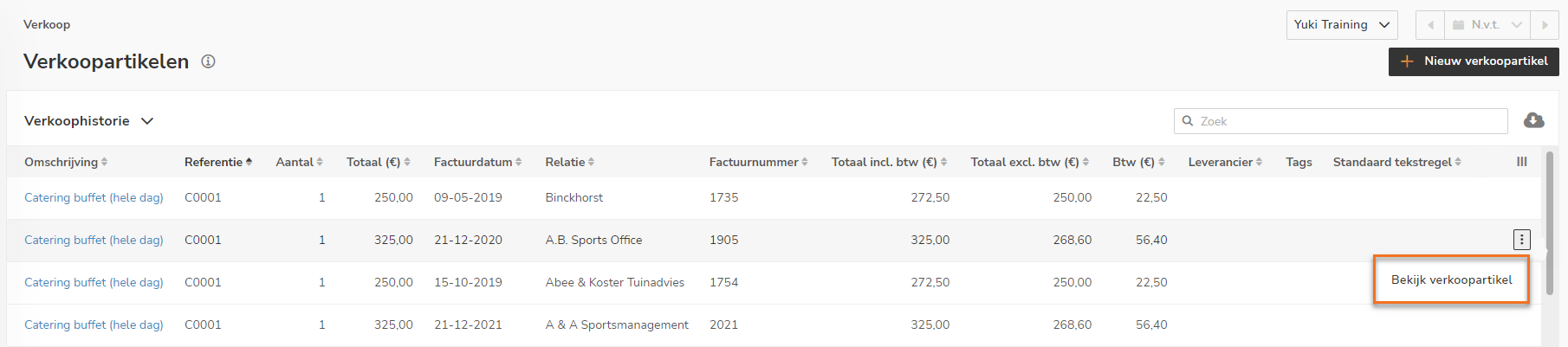The width and height of the screenshot is (1568, 347).
Task: Click the Nieuw verkoopartikel button
Action: click(x=1474, y=61)
